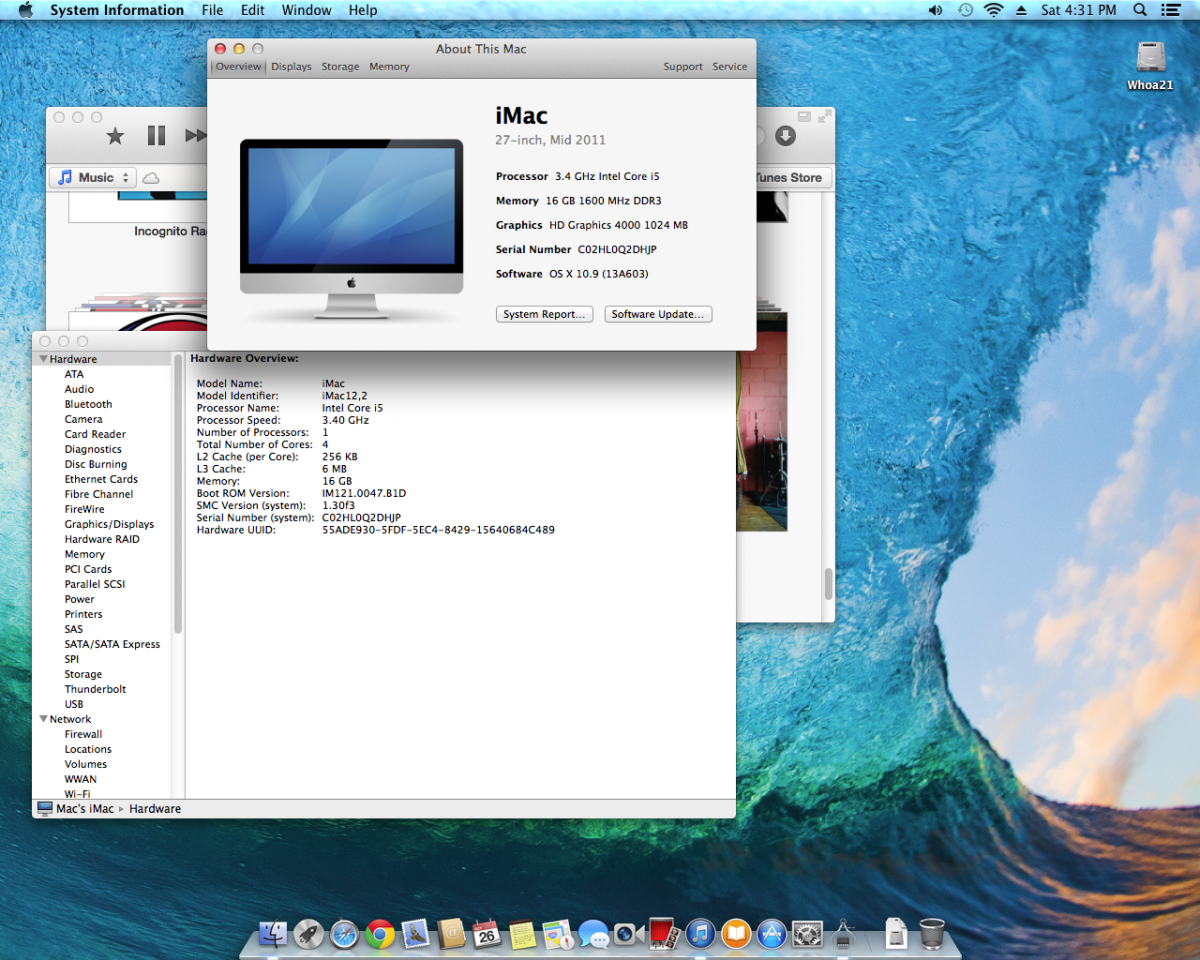1200x960 pixels.
Task: Click the System Report button
Action: [544, 314]
